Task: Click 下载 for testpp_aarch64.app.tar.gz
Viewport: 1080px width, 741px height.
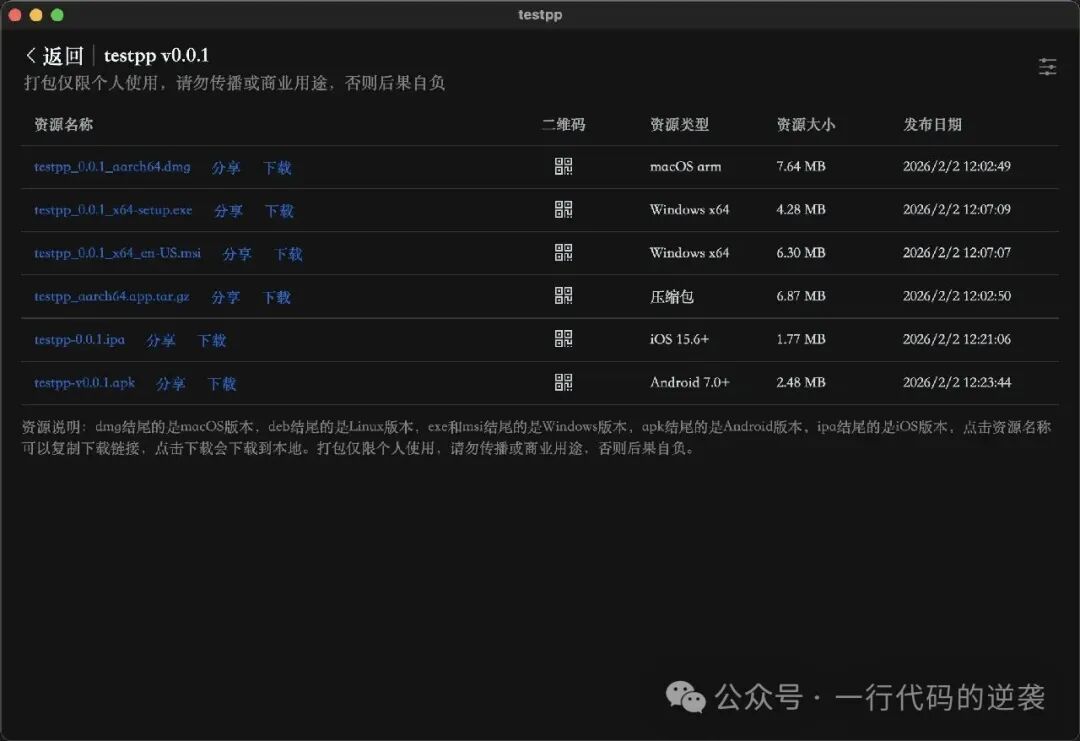Action: (277, 296)
